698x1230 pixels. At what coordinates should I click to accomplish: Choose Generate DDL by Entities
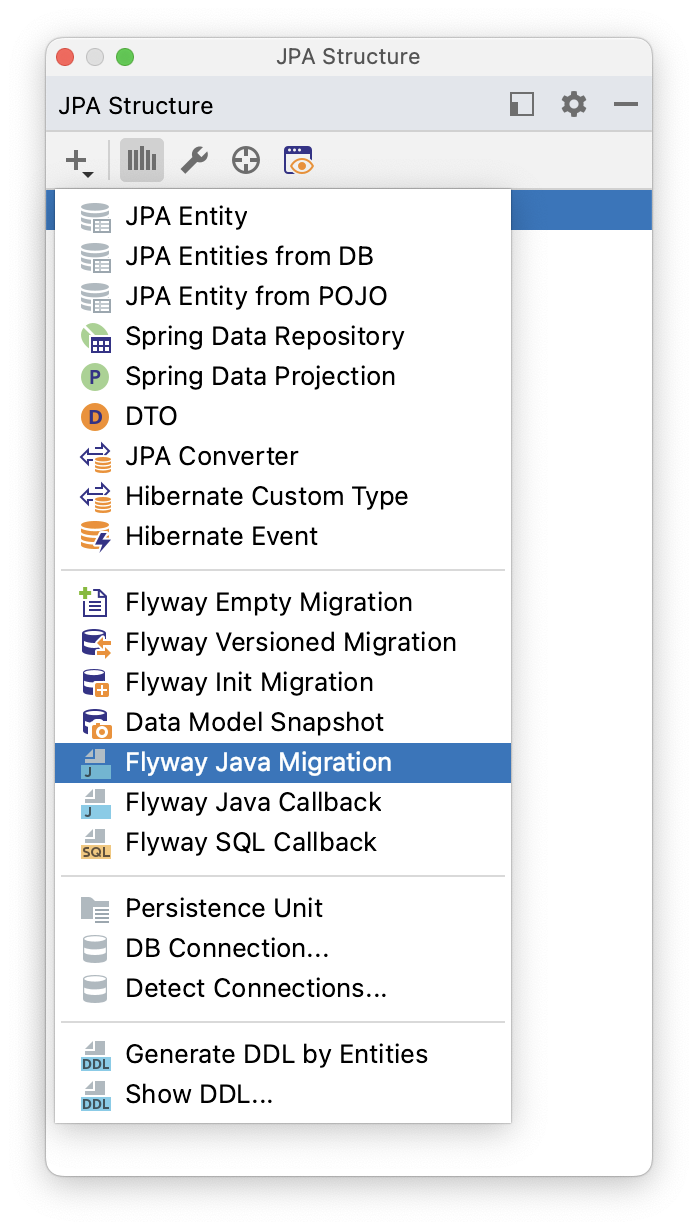[283, 1054]
